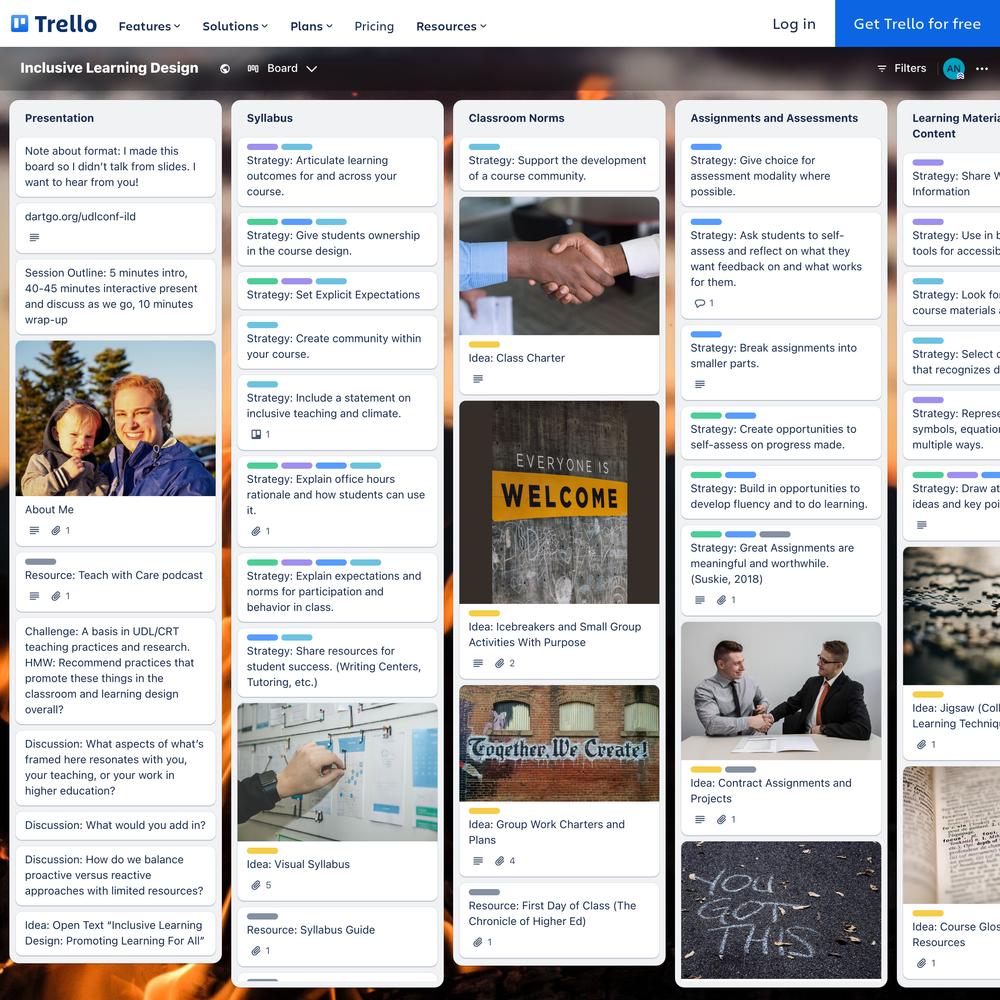Open card 'Discussion: What would you add in?'
1000x1000 pixels.
115,825
